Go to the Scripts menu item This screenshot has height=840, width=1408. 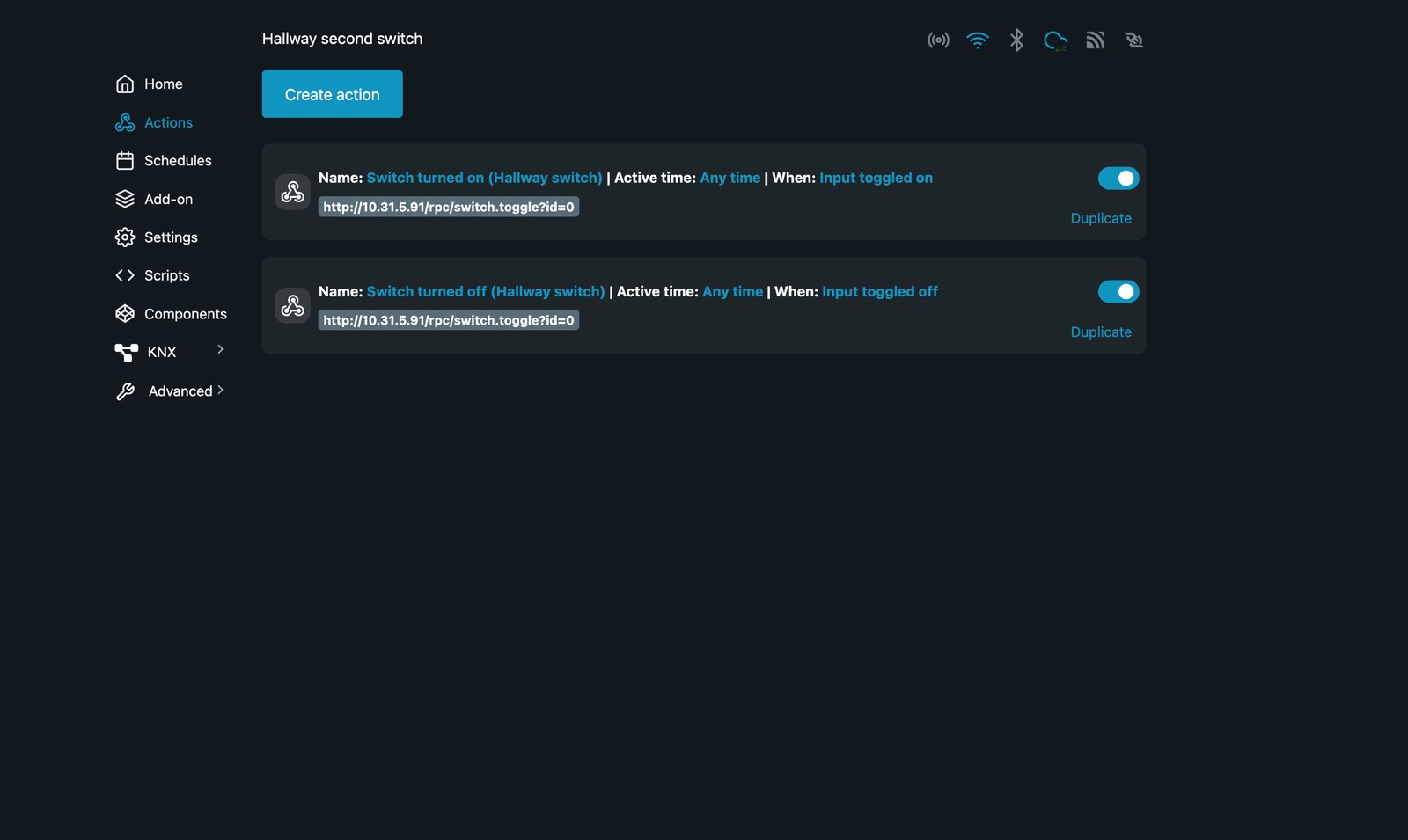pos(167,275)
